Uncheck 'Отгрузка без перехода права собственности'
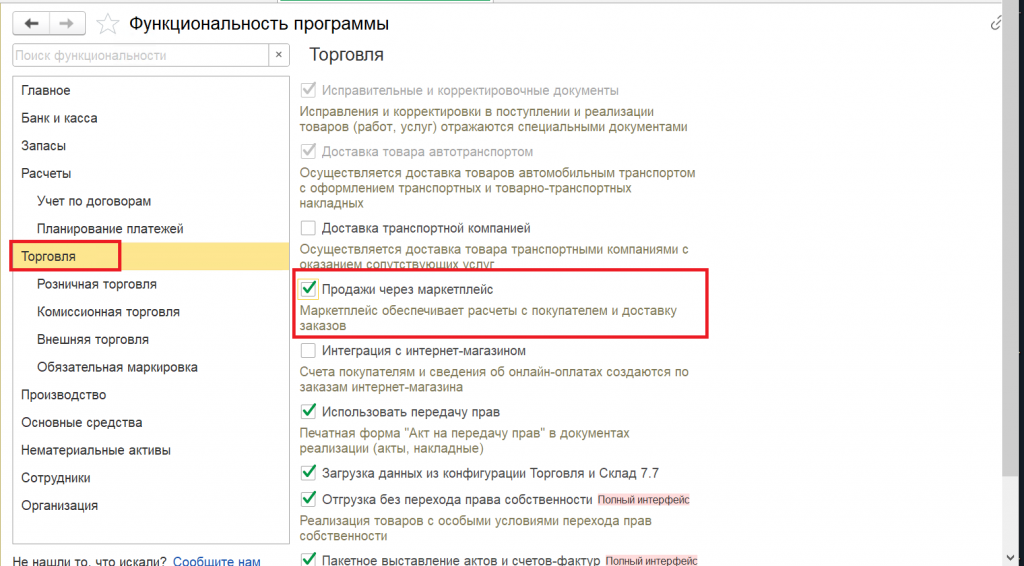This screenshot has height=566, width=1024. coord(308,499)
